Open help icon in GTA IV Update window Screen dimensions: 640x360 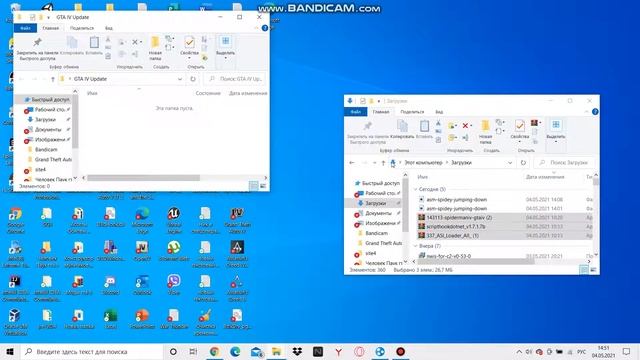click(265, 28)
